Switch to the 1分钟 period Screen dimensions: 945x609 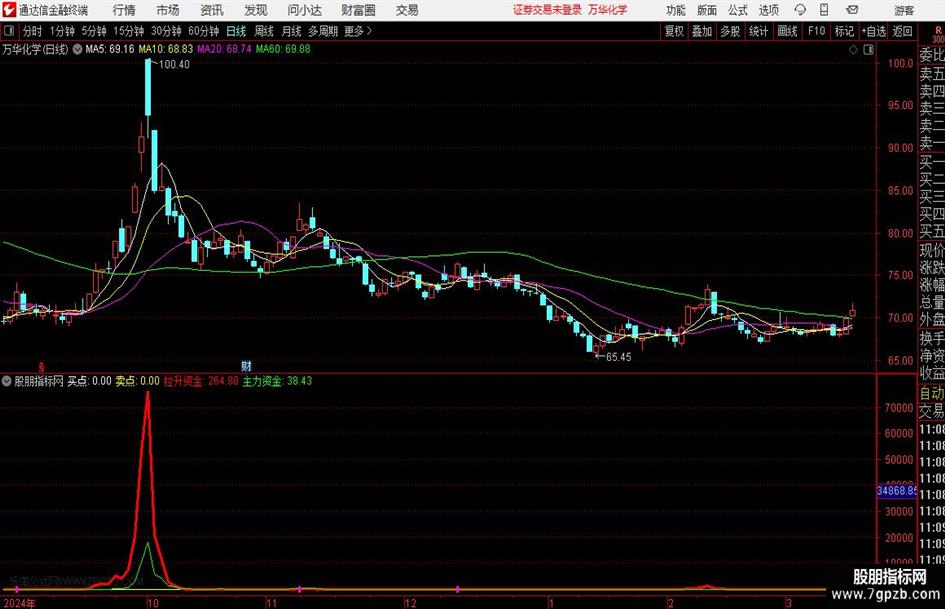click(x=61, y=31)
